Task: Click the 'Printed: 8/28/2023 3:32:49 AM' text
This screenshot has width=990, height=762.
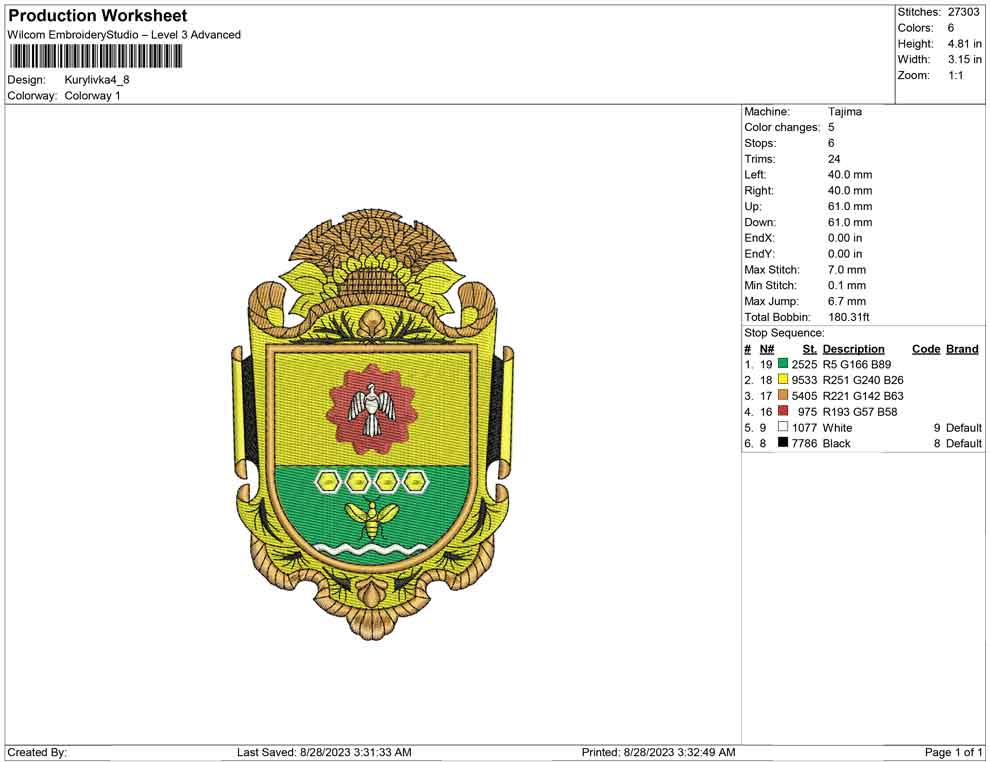Action: point(659,752)
